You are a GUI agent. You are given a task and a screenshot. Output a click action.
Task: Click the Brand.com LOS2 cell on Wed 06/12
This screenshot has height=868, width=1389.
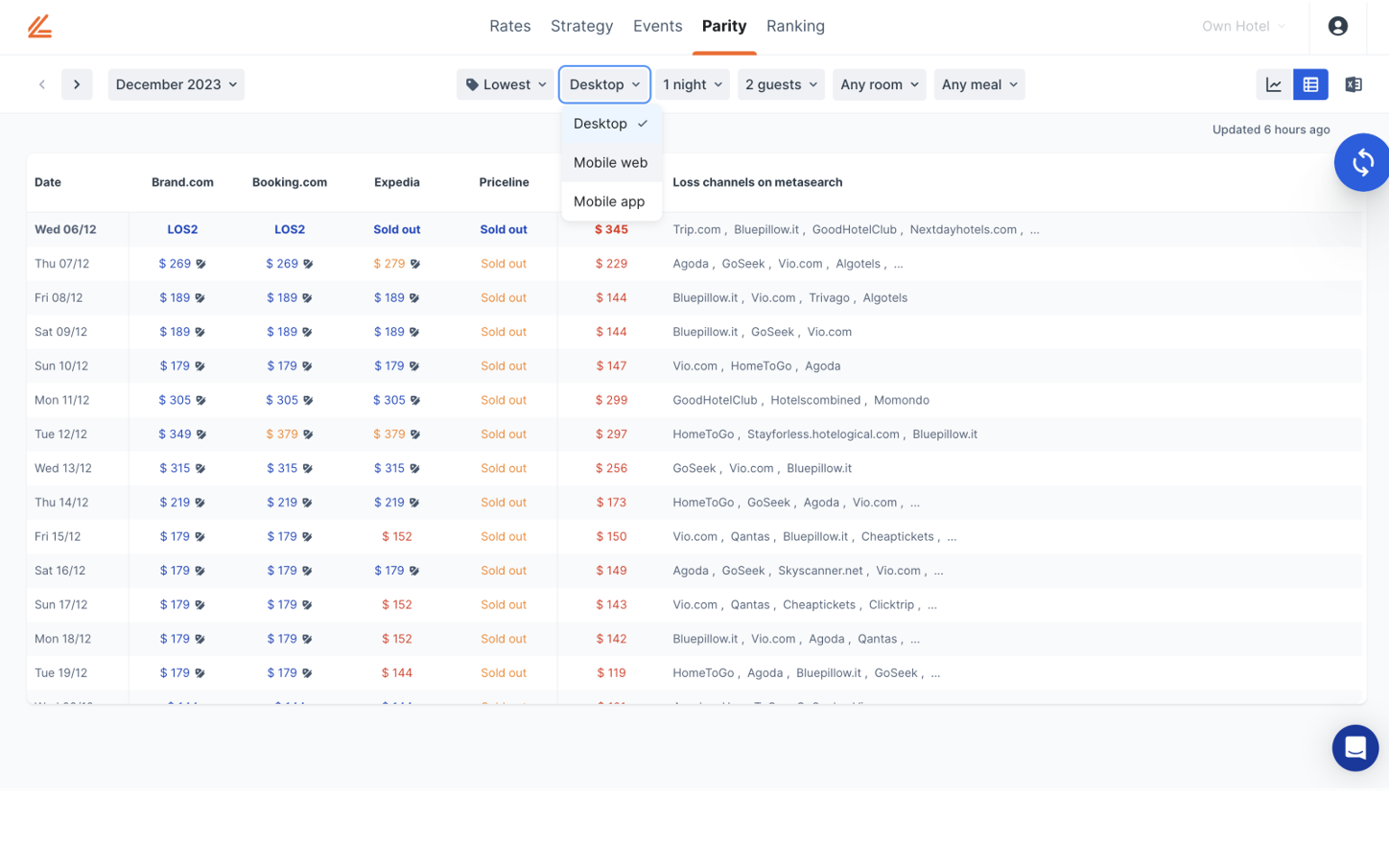click(182, 230)
